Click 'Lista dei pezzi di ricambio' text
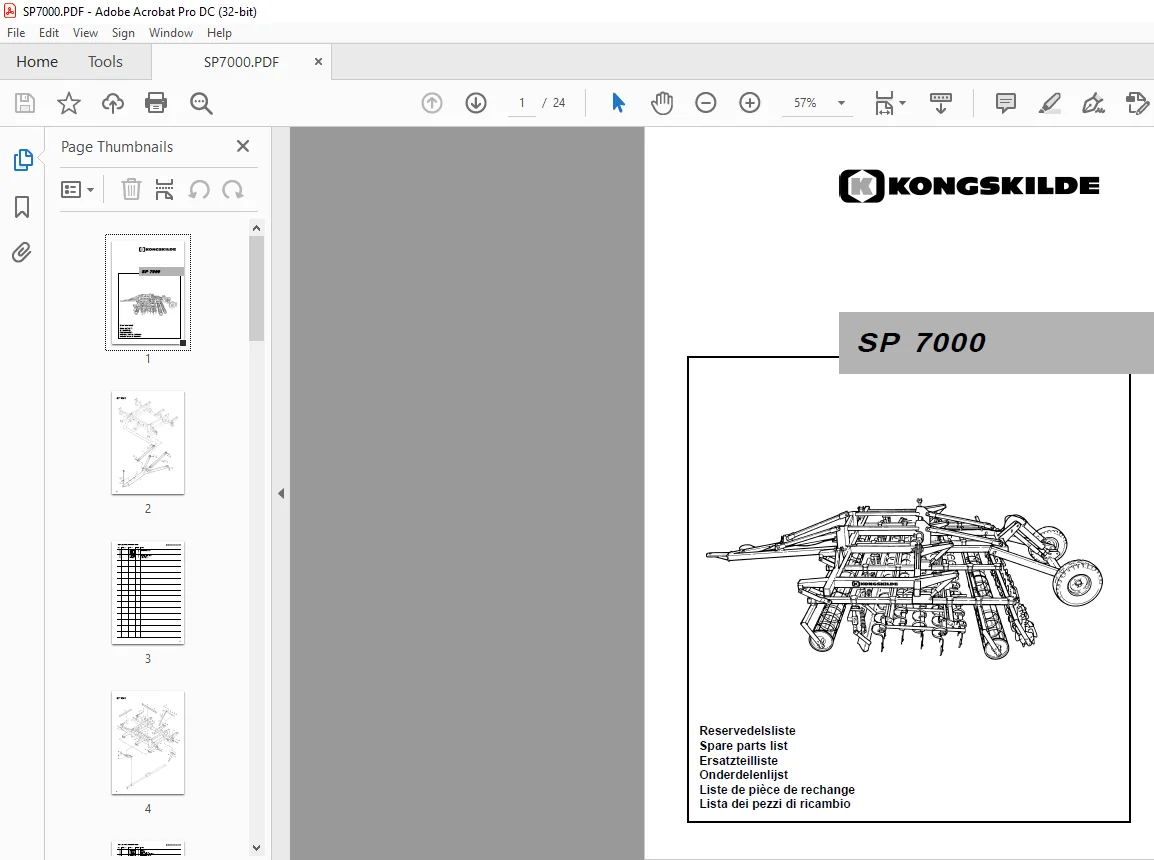 [775, 804]
